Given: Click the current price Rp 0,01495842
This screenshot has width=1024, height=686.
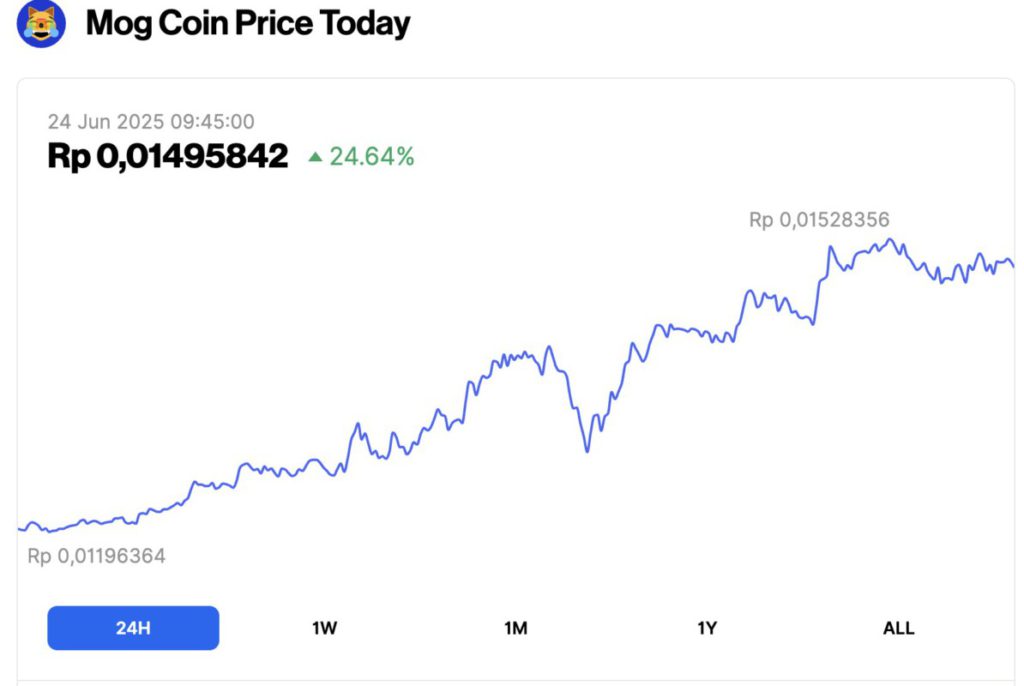Looking at the screenshot, I should pyautogui.click(x=168, y=156).
